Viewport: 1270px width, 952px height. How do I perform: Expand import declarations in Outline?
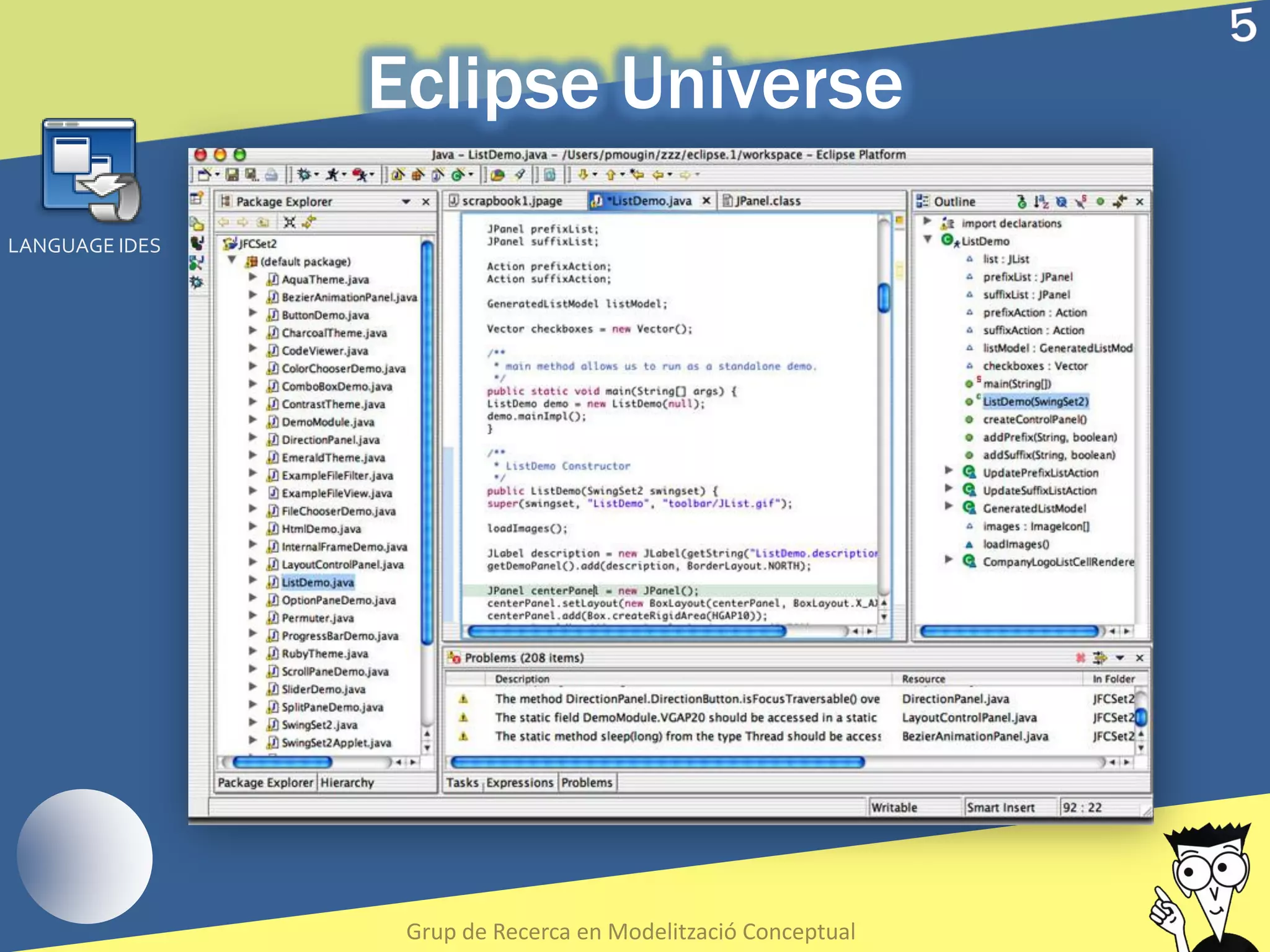tap(926, 221)
